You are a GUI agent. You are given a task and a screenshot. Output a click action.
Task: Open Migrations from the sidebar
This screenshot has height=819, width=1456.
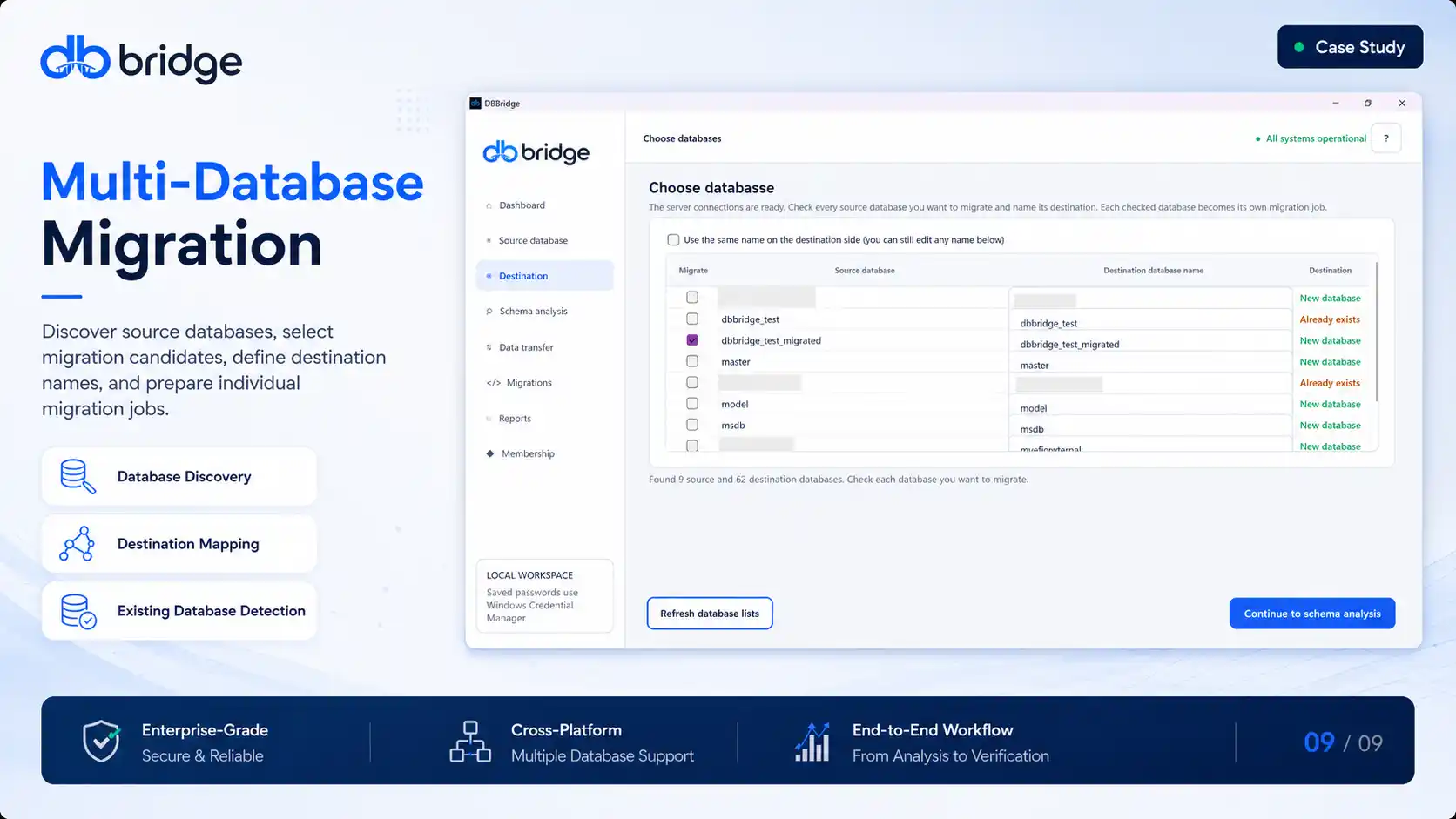pyautogui.click(x=544, y=383)
